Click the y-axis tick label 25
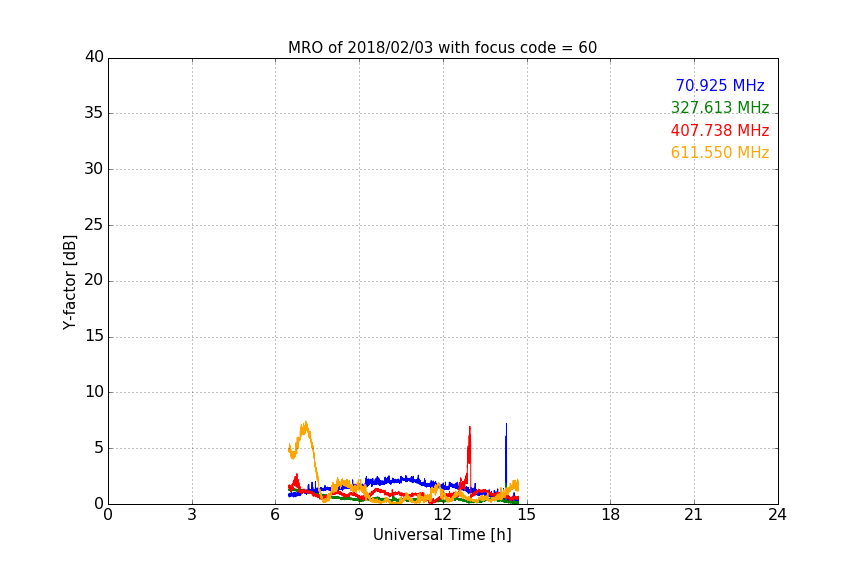The height and width of the screenshot is (576, 864). pos(94,224)
